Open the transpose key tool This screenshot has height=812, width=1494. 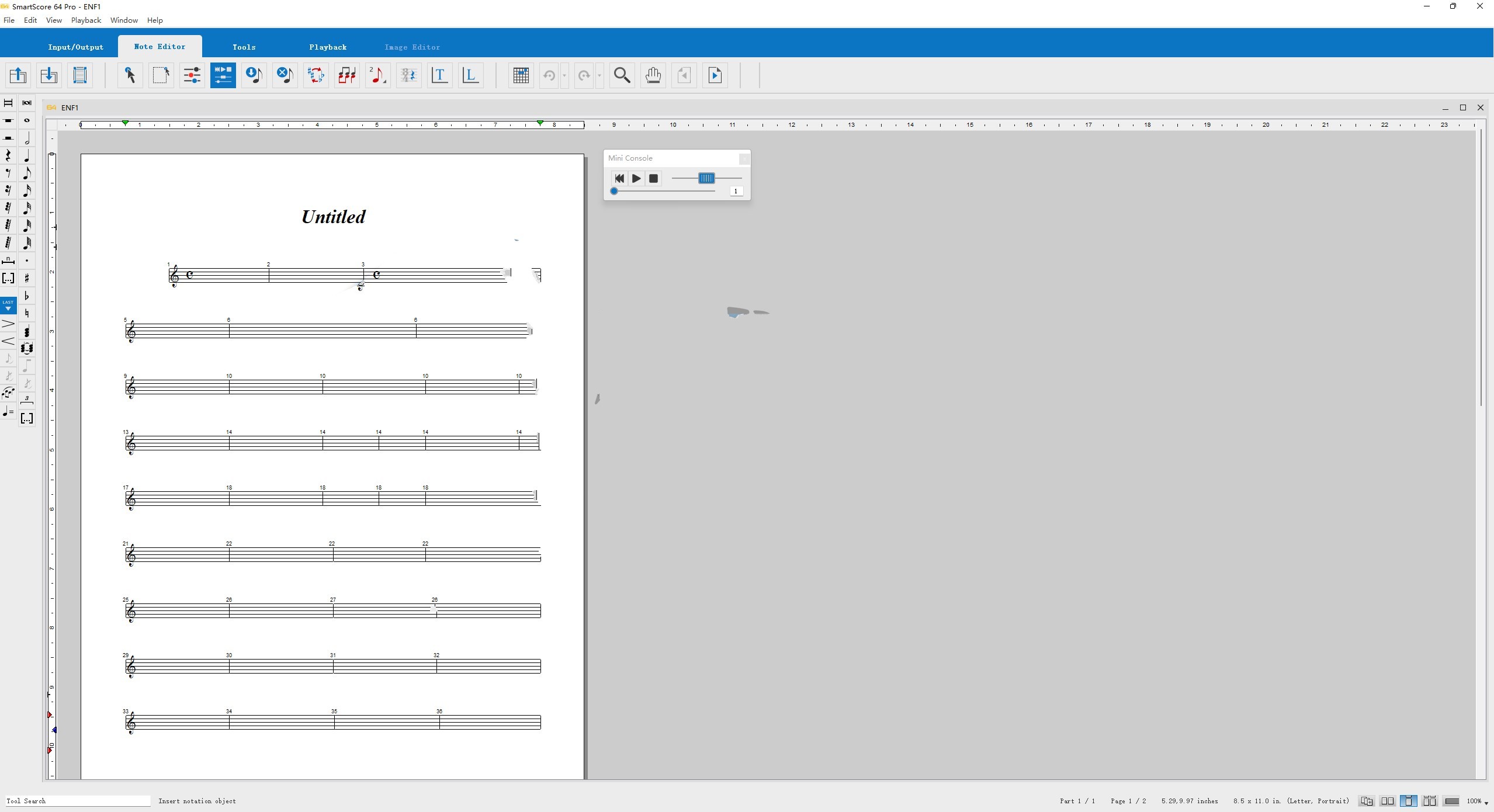tap(316, 75)
